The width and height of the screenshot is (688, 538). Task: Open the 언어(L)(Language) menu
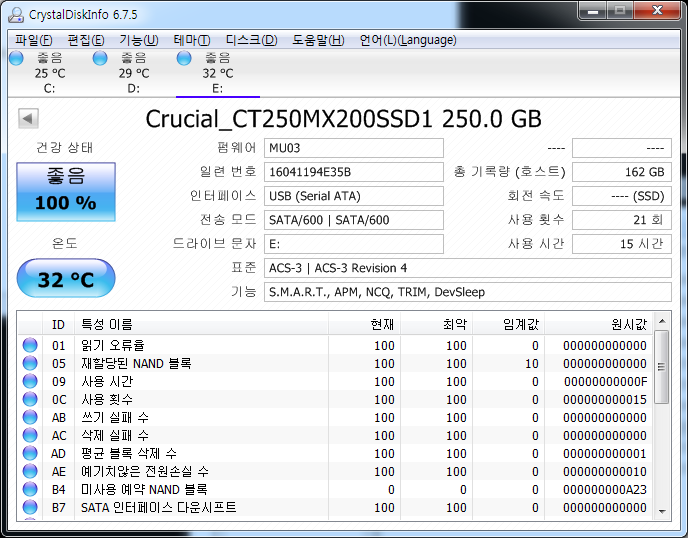(408, 40)
